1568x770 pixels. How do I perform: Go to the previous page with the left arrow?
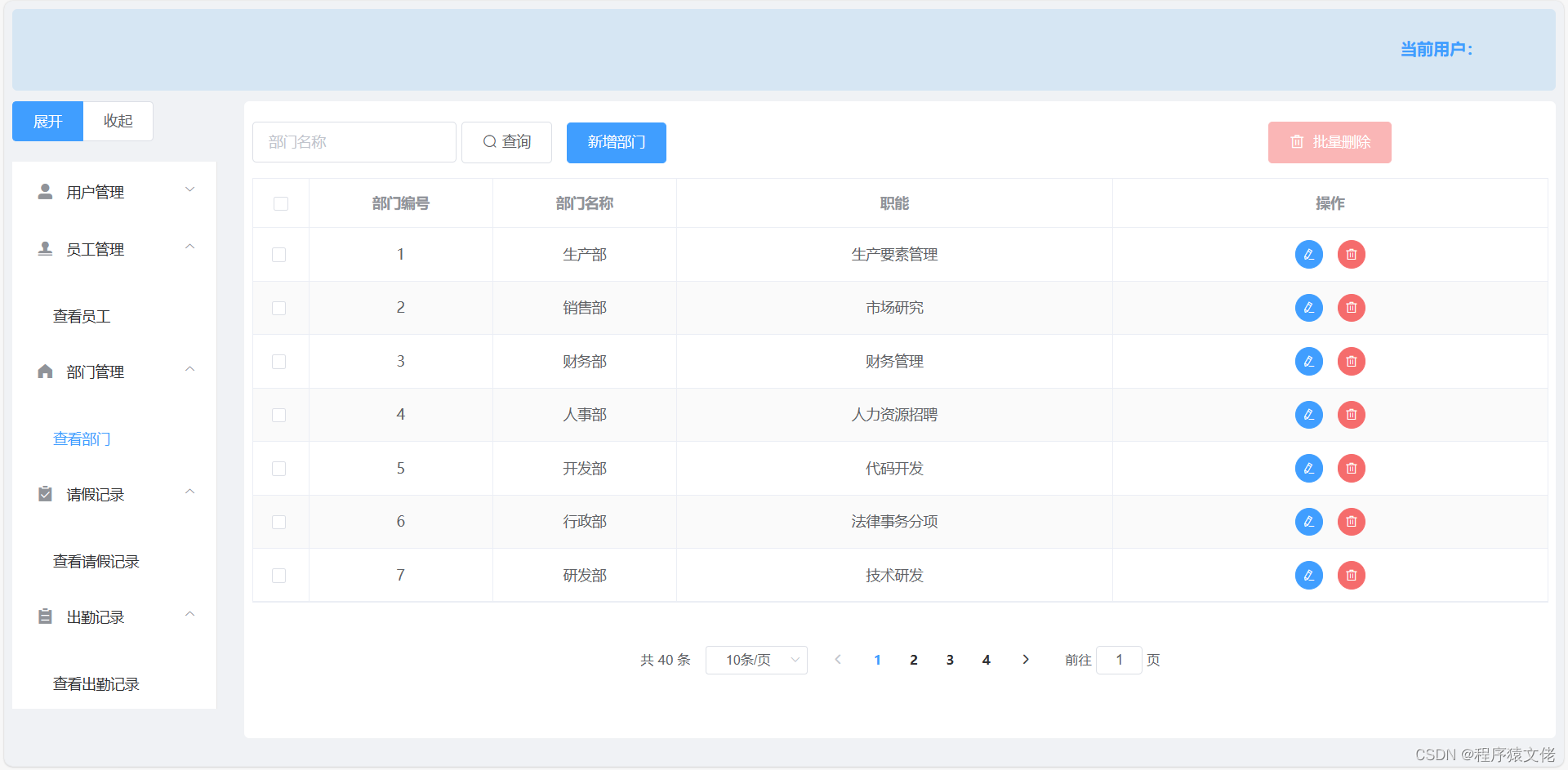pos(838,660)
